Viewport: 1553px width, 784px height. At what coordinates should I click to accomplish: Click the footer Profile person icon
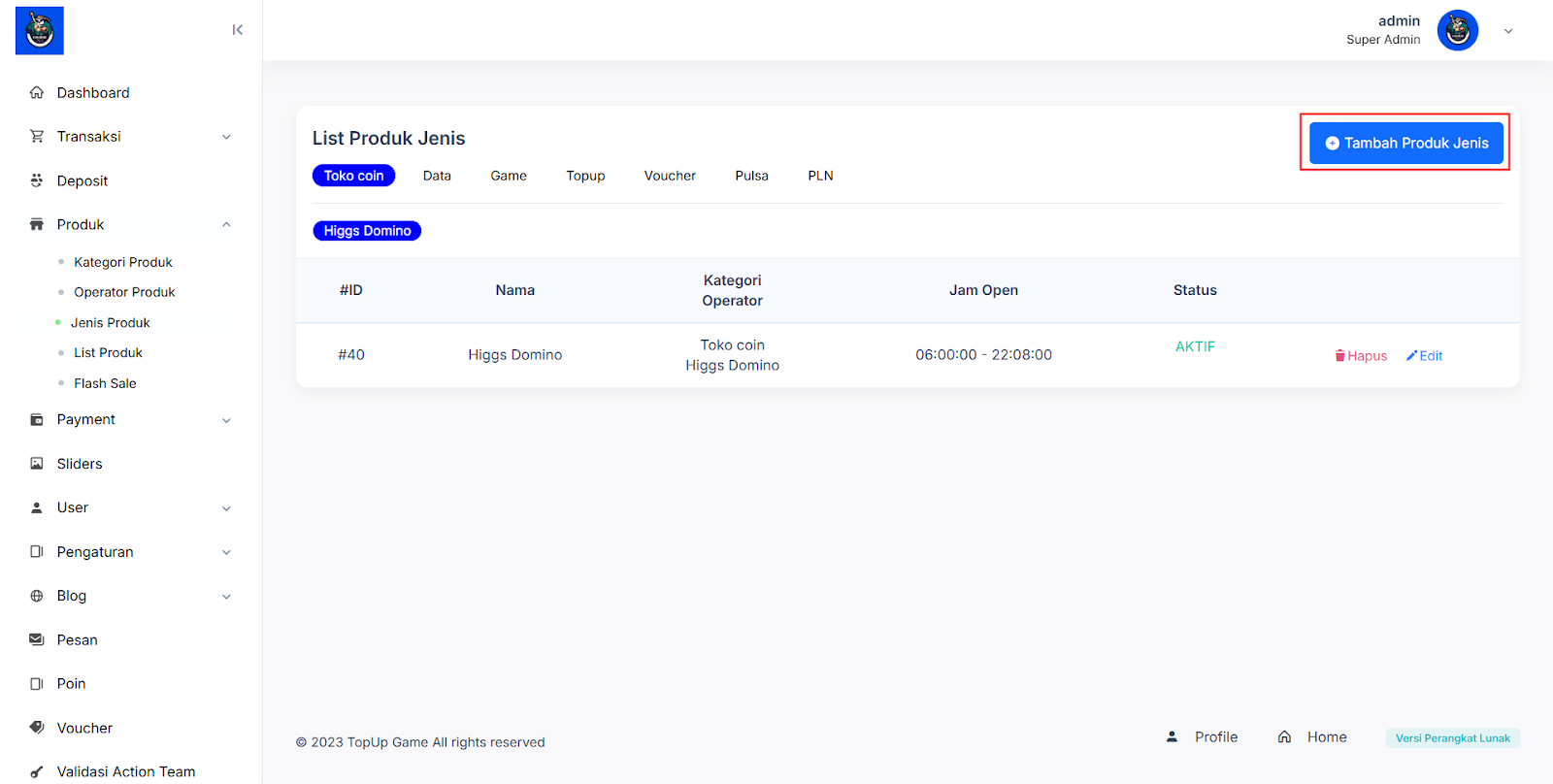(1172, 736)
